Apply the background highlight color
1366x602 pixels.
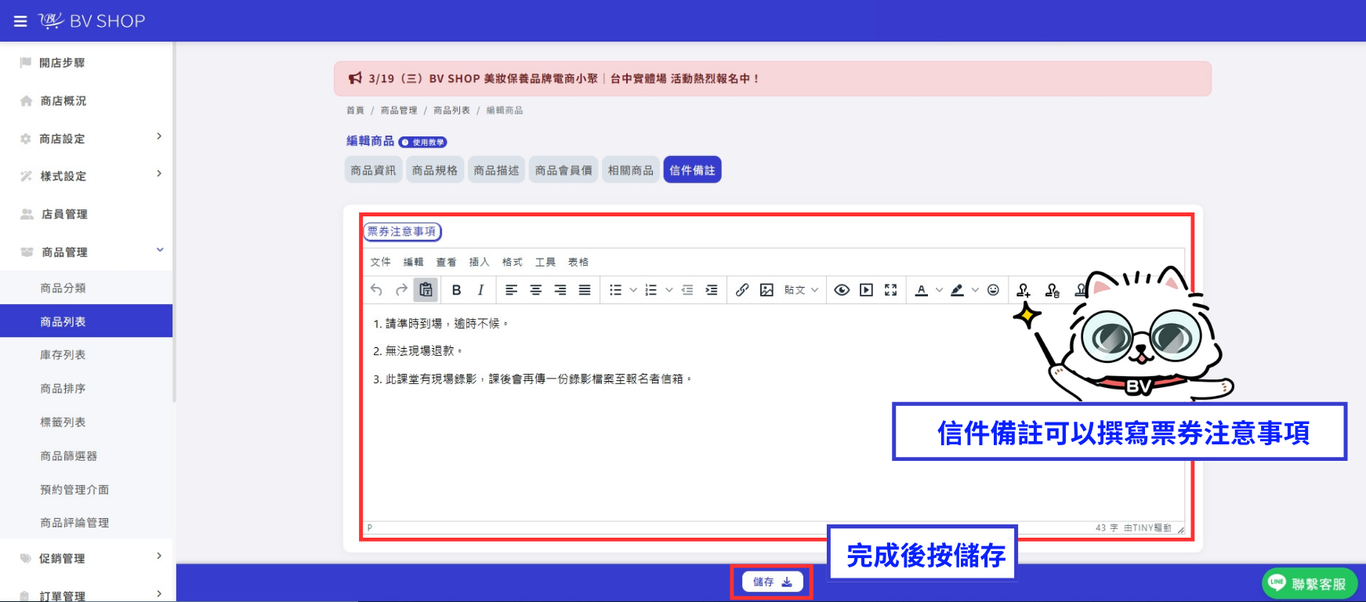957,290
